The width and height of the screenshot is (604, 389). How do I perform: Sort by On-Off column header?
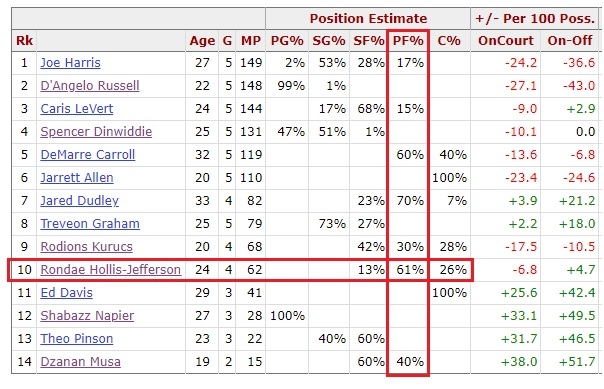(570, 41)
